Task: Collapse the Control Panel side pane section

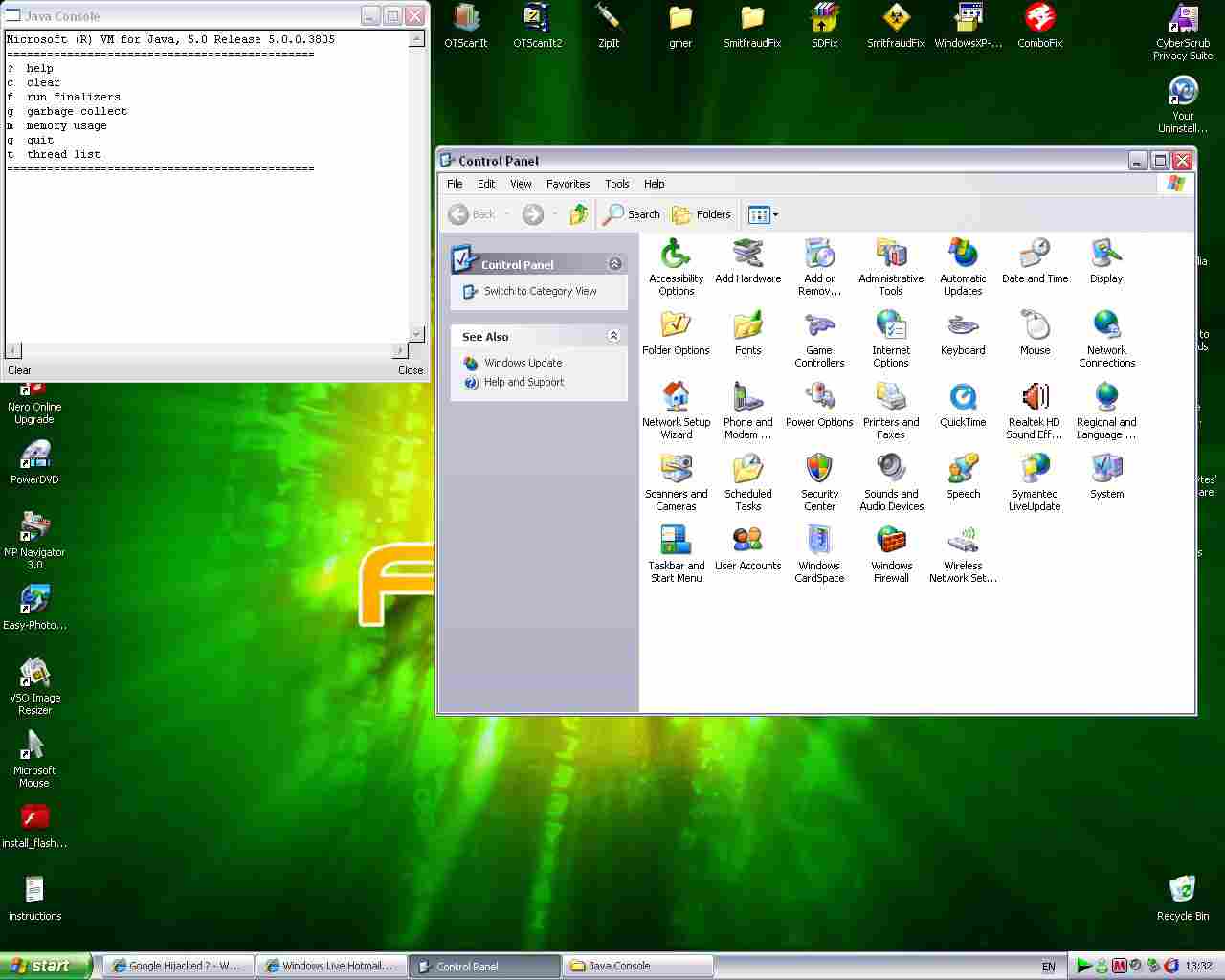Action: pyautogui.click(x=614, y=263)
